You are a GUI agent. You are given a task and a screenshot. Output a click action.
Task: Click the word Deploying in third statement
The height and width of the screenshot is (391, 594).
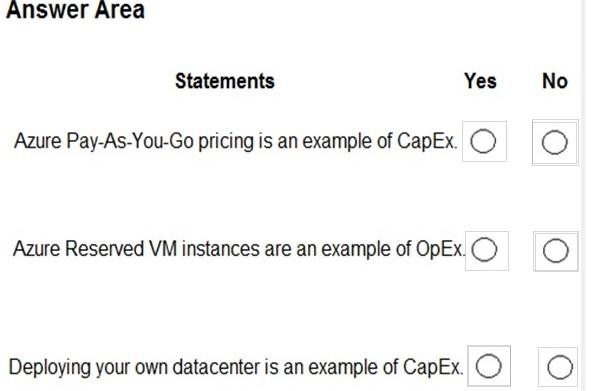tap(50, 368)
